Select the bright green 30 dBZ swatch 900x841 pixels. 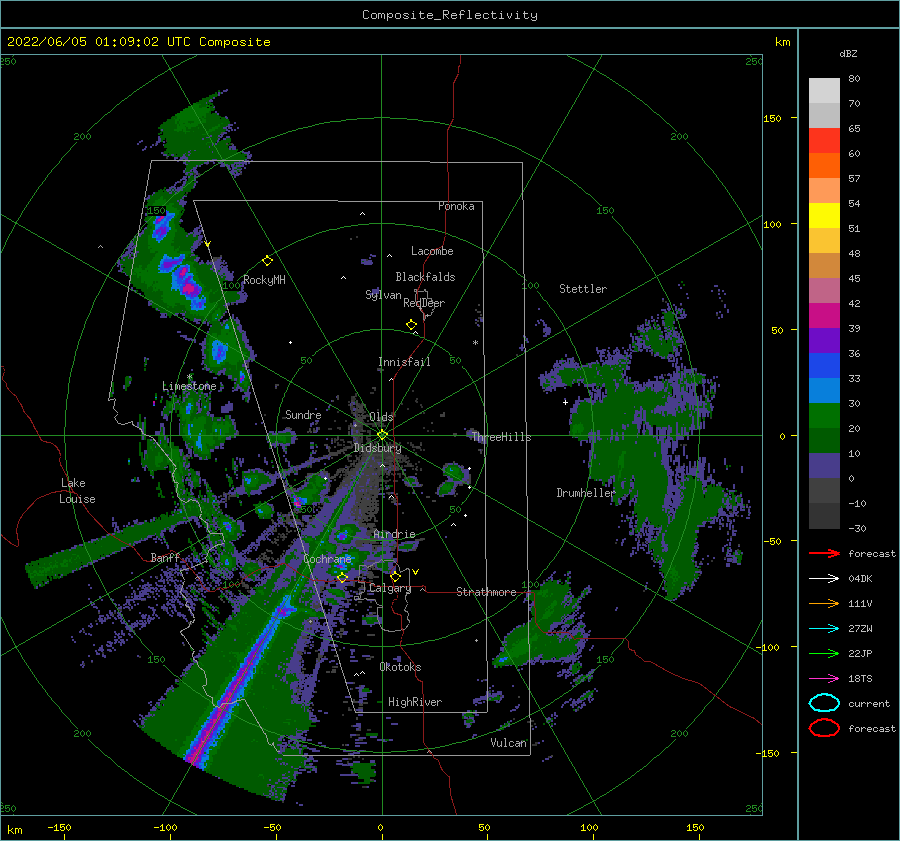[824, 415]
